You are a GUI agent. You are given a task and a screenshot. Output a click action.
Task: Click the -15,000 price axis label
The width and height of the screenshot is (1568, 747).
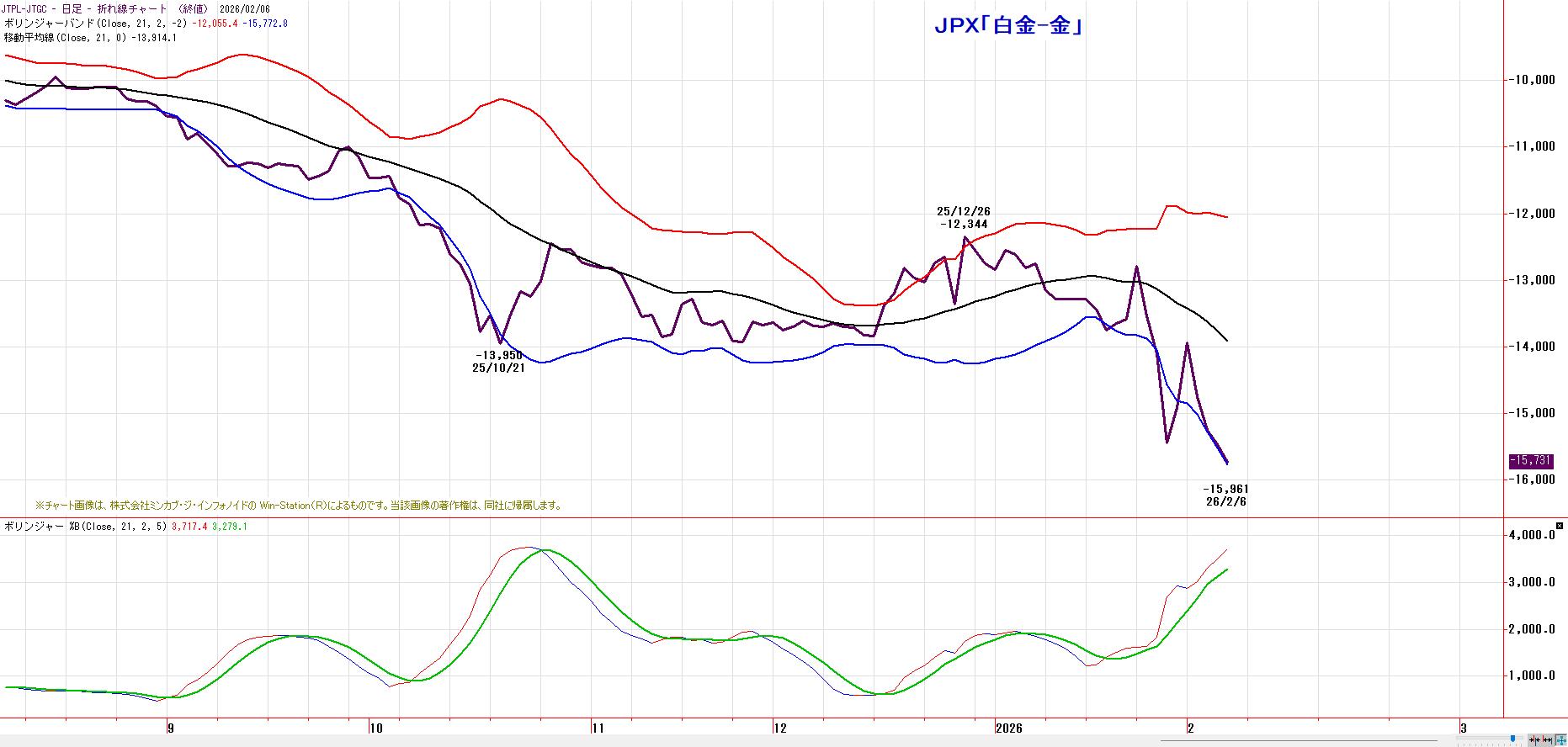pyautogui.click(x=1533, y=413)
